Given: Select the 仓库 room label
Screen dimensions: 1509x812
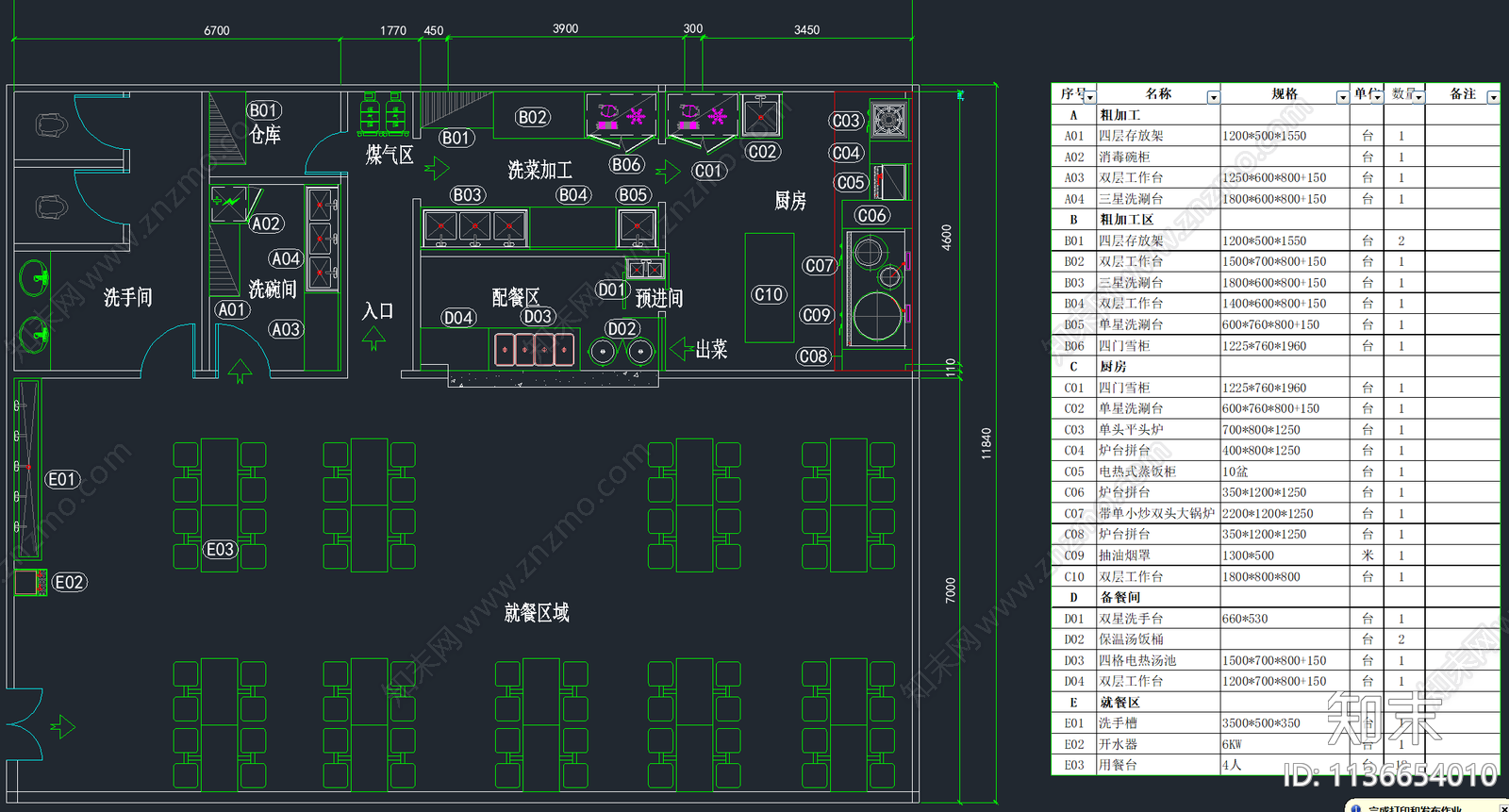Looking at the screenshot, I should 265,135.
